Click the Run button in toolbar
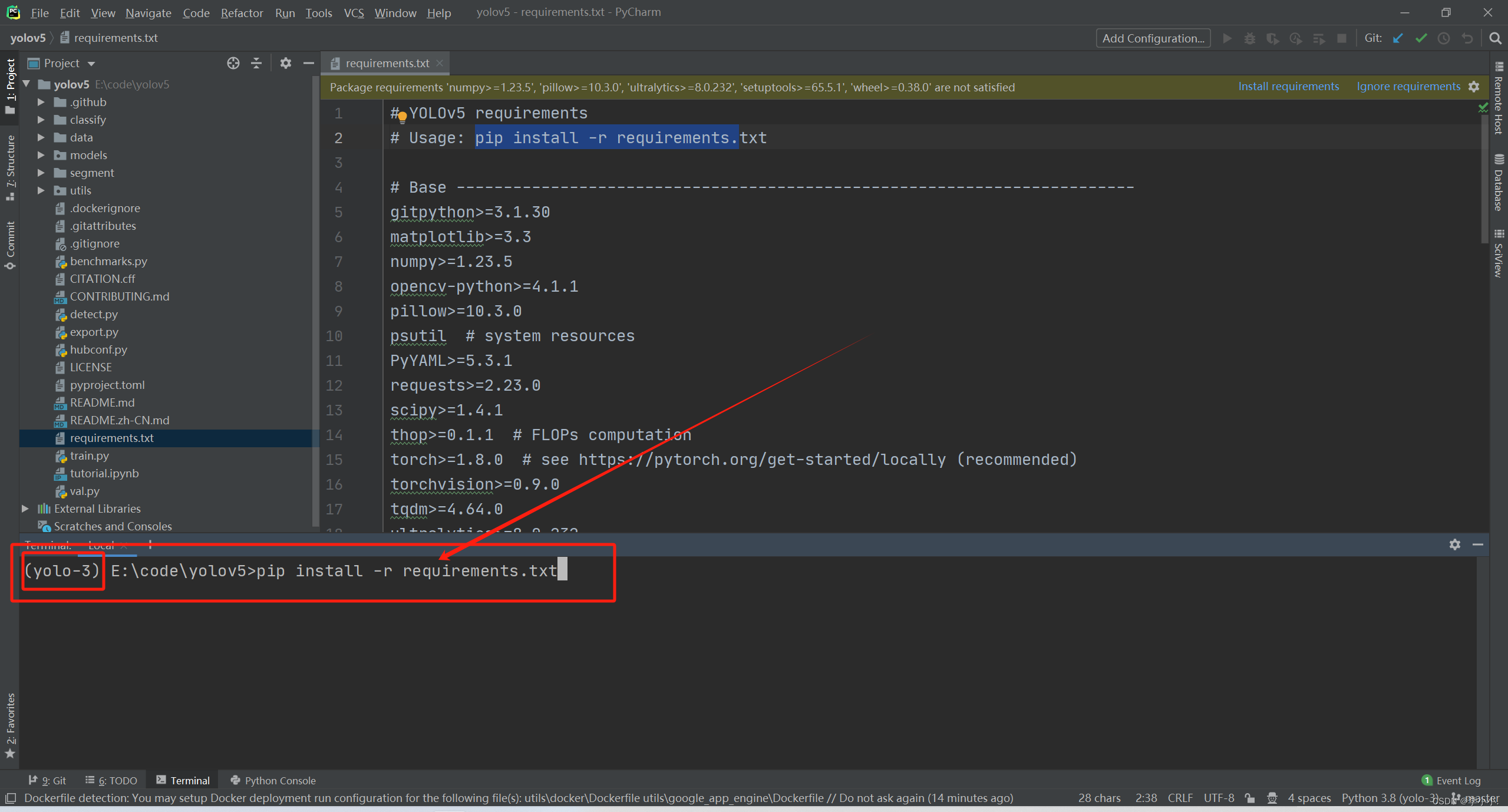This screenshot has height=812, width=1508. click(1227, 38)
